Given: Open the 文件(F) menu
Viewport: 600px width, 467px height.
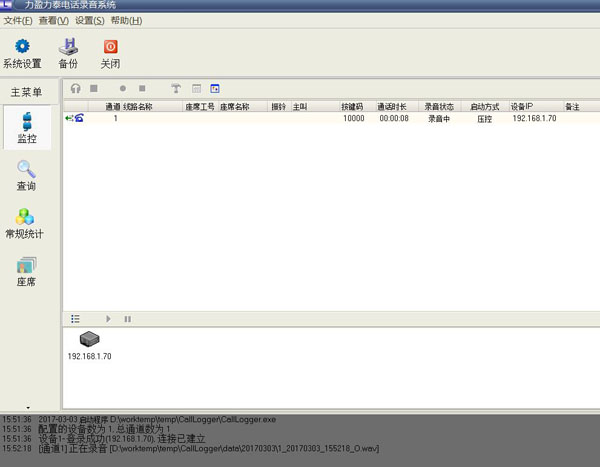Looking at the screenshot, I should [18, 20].
